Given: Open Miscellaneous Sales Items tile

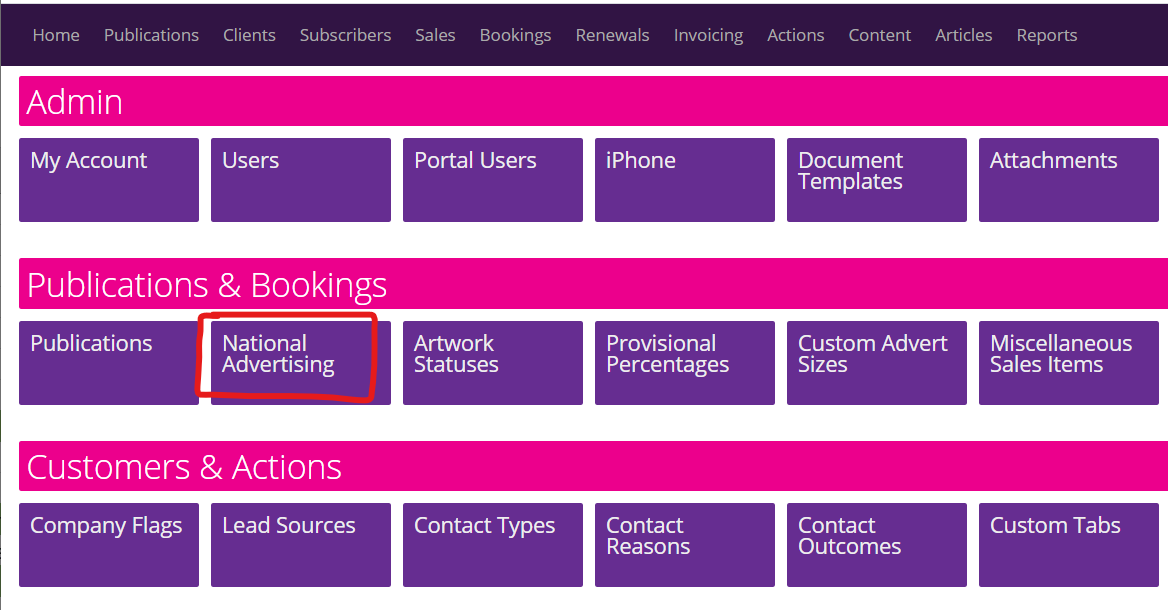Looking at the screenshot, I should pos(1068,362).
